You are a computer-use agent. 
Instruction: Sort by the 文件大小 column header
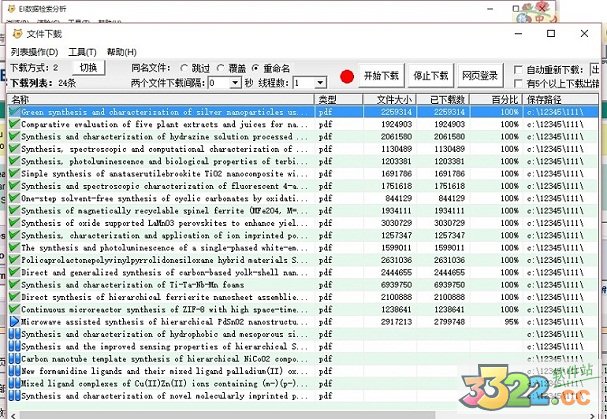click(x=389, y=100)
